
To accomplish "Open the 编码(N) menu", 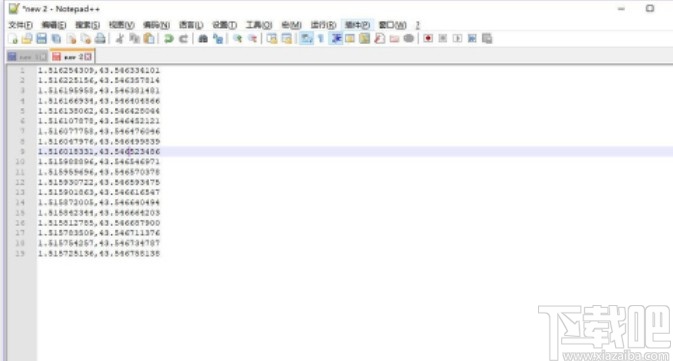I will coord(156,25).
